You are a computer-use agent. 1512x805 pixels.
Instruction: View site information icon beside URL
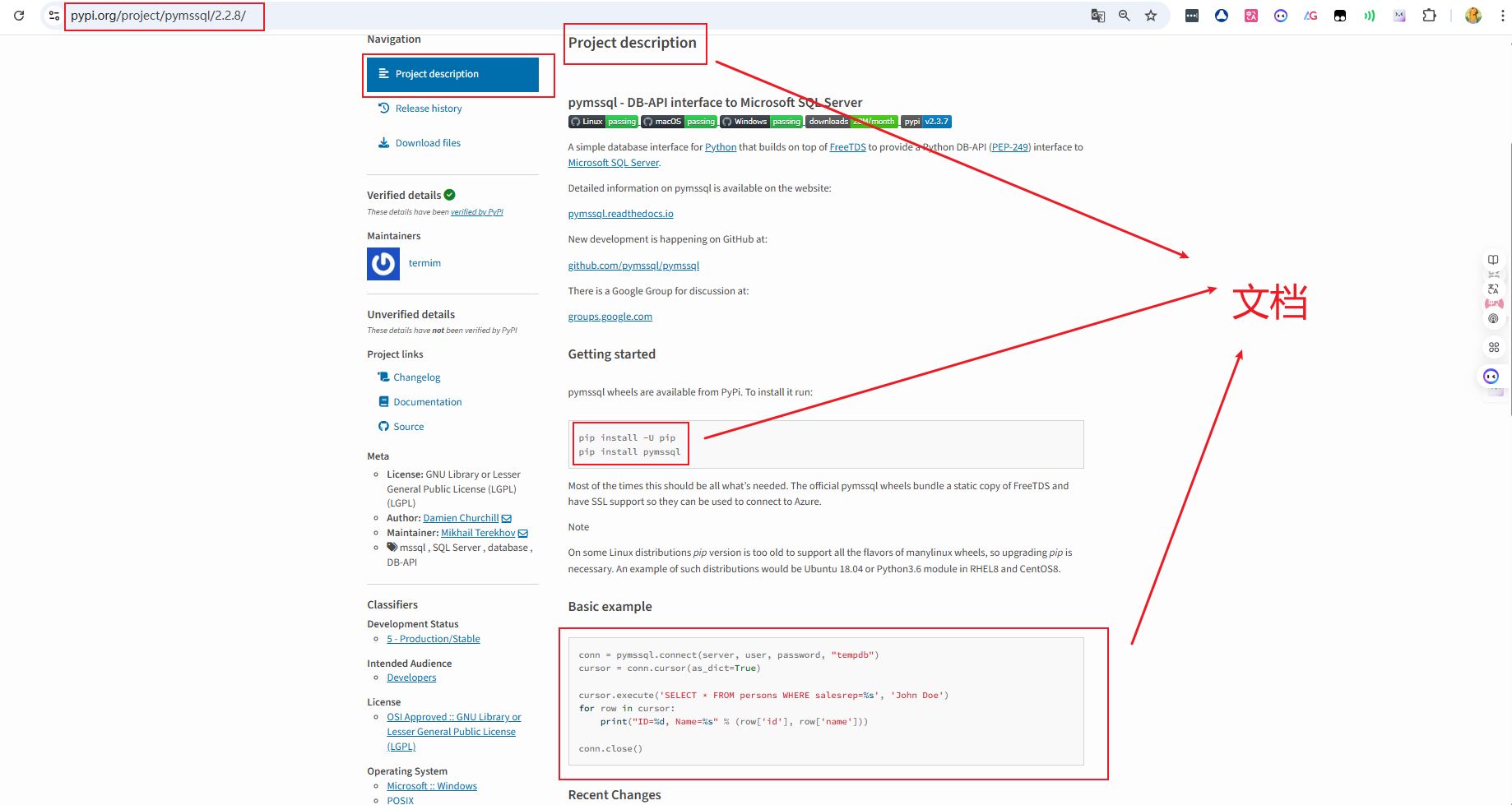[54, 16]
